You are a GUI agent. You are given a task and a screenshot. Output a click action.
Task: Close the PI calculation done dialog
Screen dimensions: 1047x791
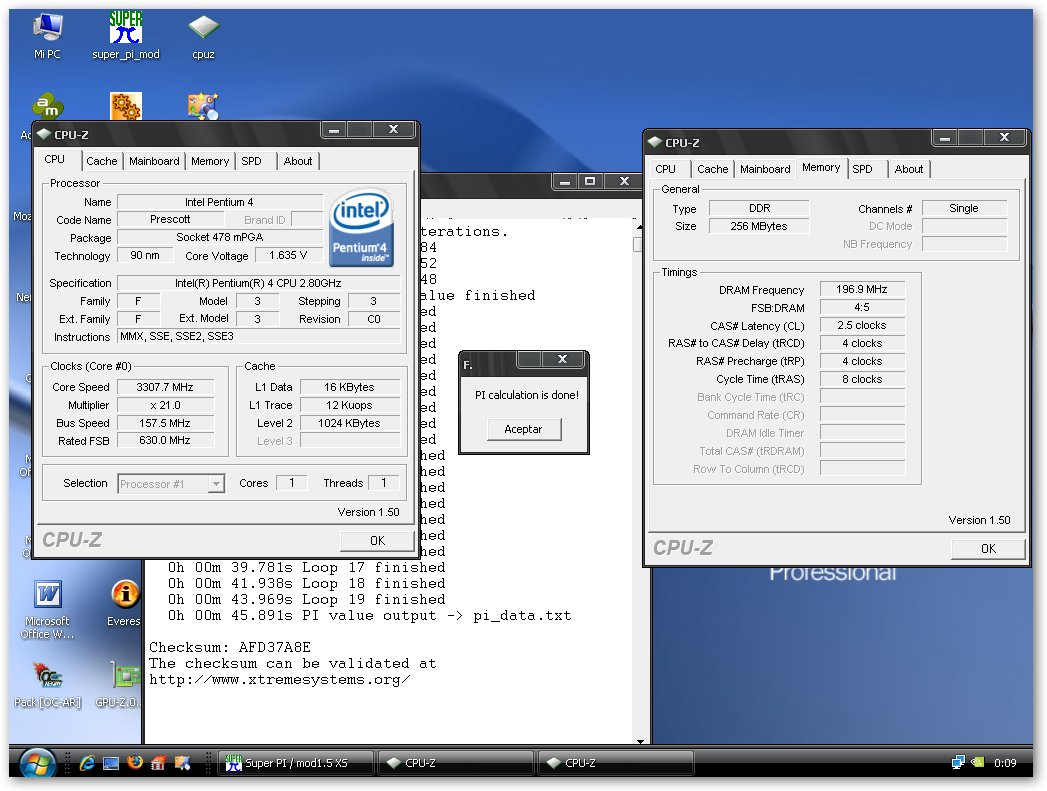click(x=563, y=359)
